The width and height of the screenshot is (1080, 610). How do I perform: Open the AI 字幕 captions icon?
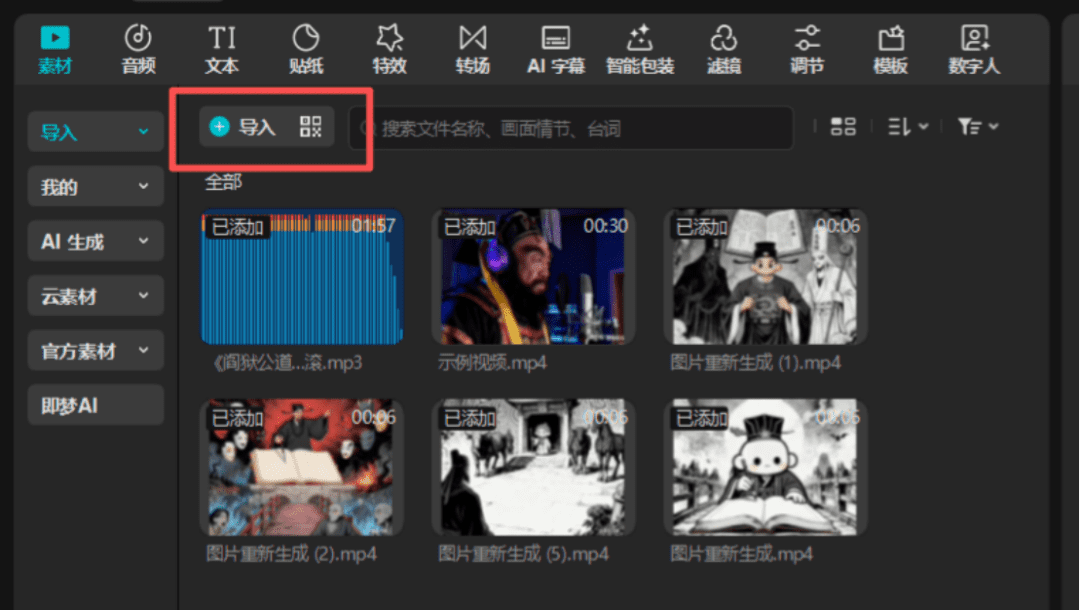coord(556,40)
